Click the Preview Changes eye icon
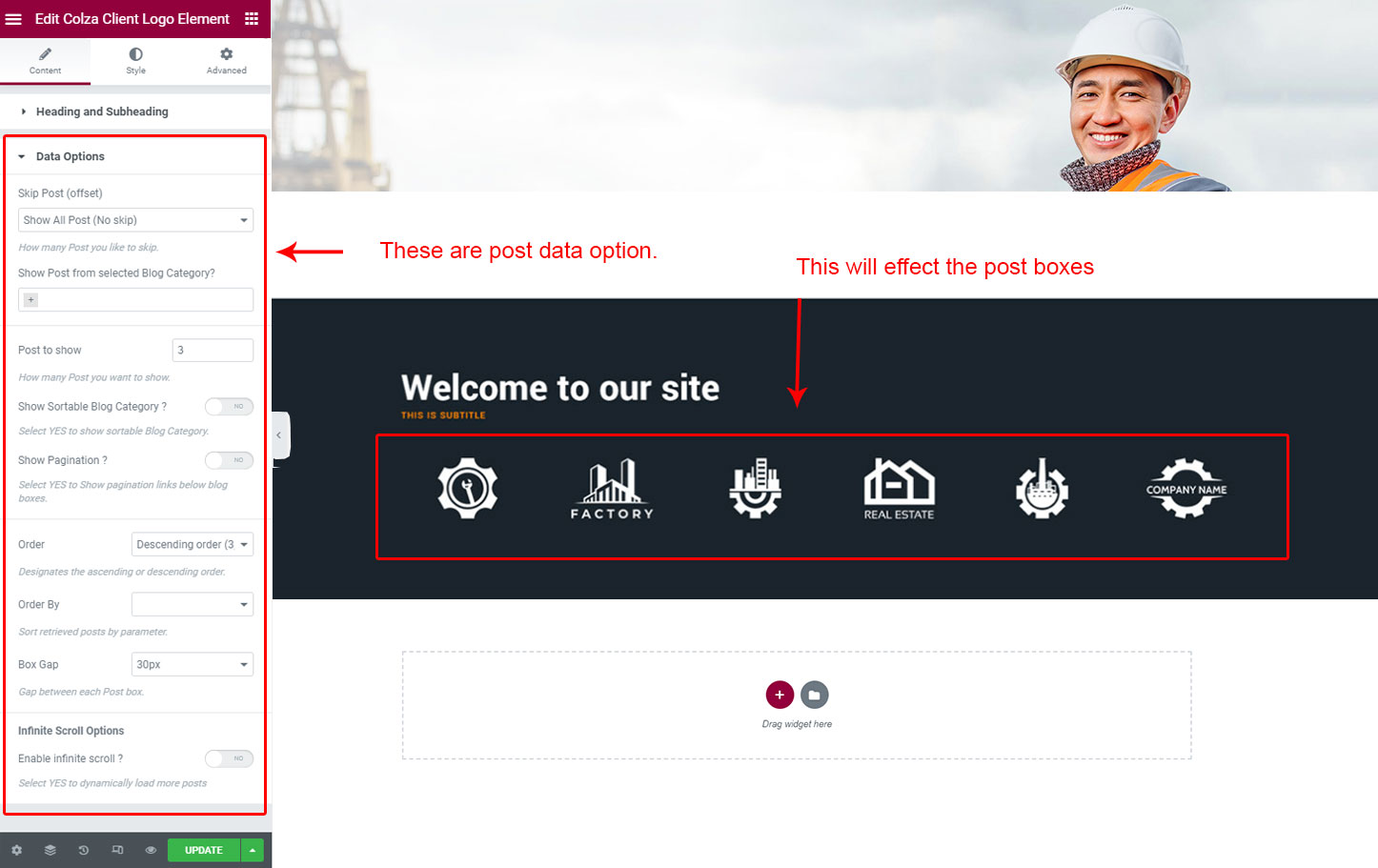Viewport: 1378px width, 868px height. coord(151,850)
